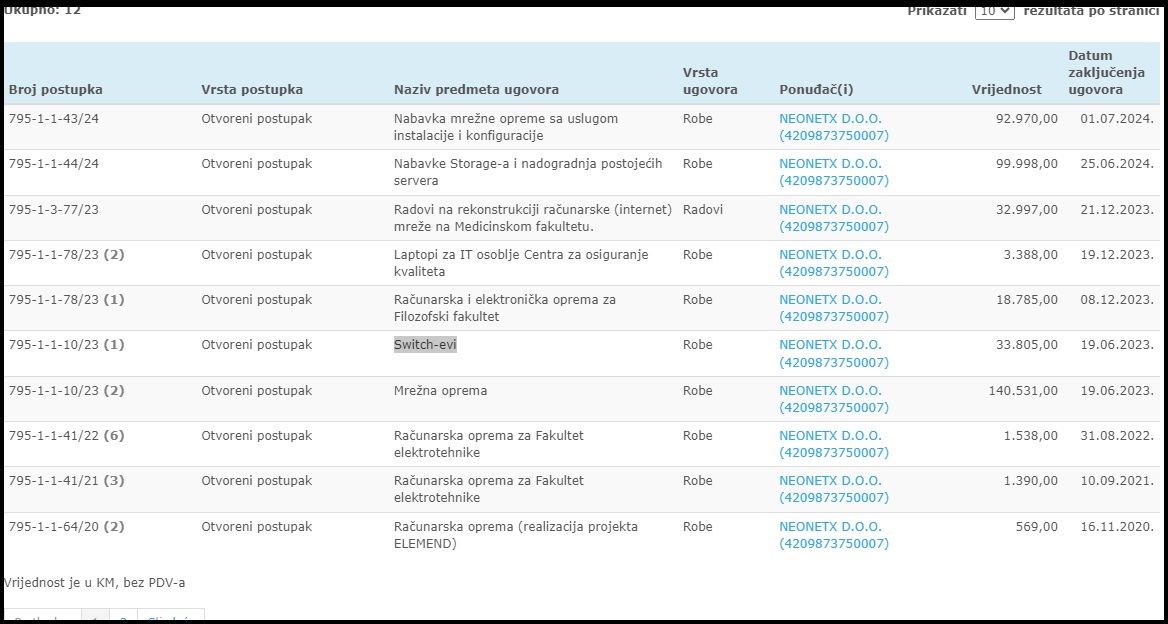Click the value 99.998,00

coord(1026,164)
